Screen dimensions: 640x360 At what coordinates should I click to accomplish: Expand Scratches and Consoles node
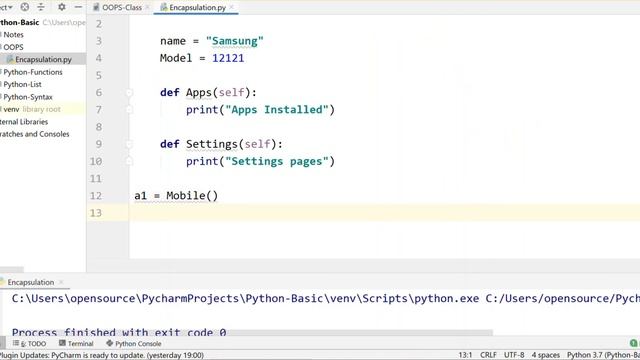pos(34,134)
